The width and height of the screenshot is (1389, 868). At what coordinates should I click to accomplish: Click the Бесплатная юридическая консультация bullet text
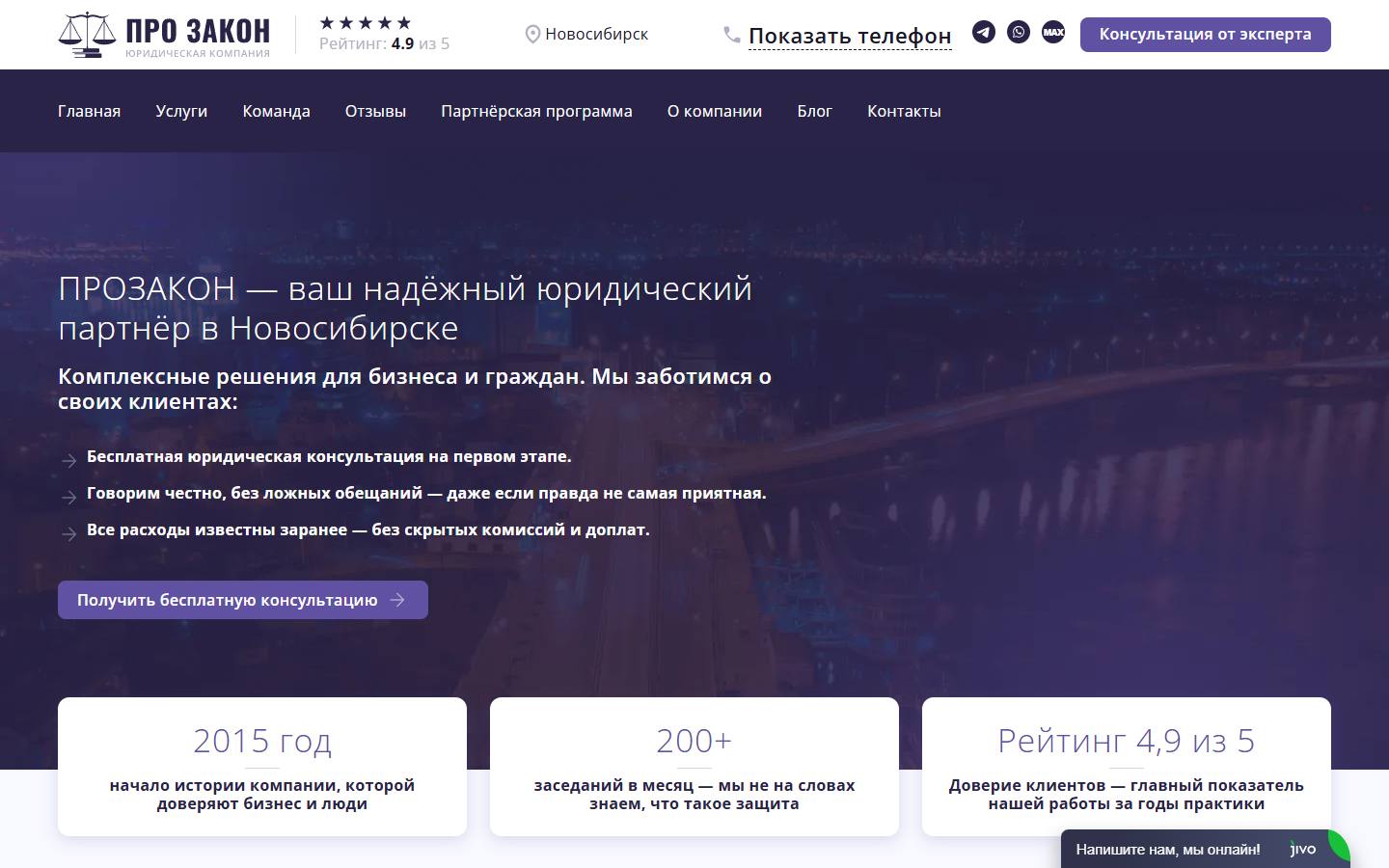pyautogui.click(x=329, y=456)
